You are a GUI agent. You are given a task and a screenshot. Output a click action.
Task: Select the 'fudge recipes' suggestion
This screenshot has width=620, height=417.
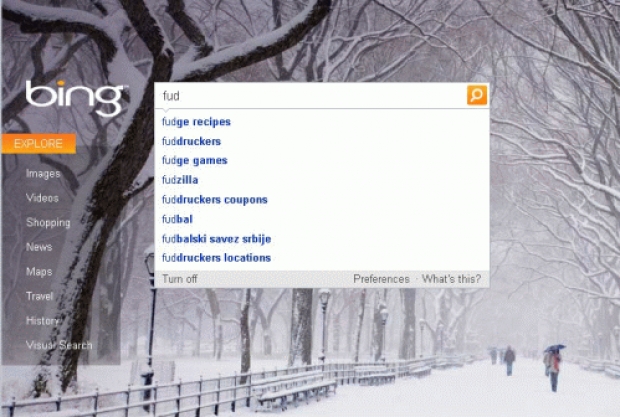(196, 122)
